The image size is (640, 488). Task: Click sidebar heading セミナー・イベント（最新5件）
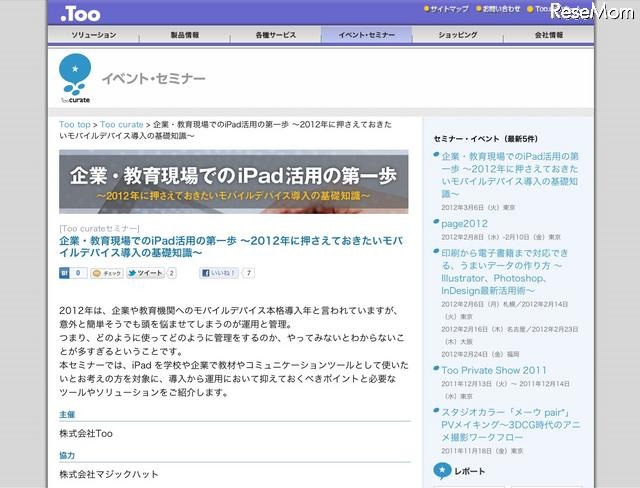click(x=486, y=139)
